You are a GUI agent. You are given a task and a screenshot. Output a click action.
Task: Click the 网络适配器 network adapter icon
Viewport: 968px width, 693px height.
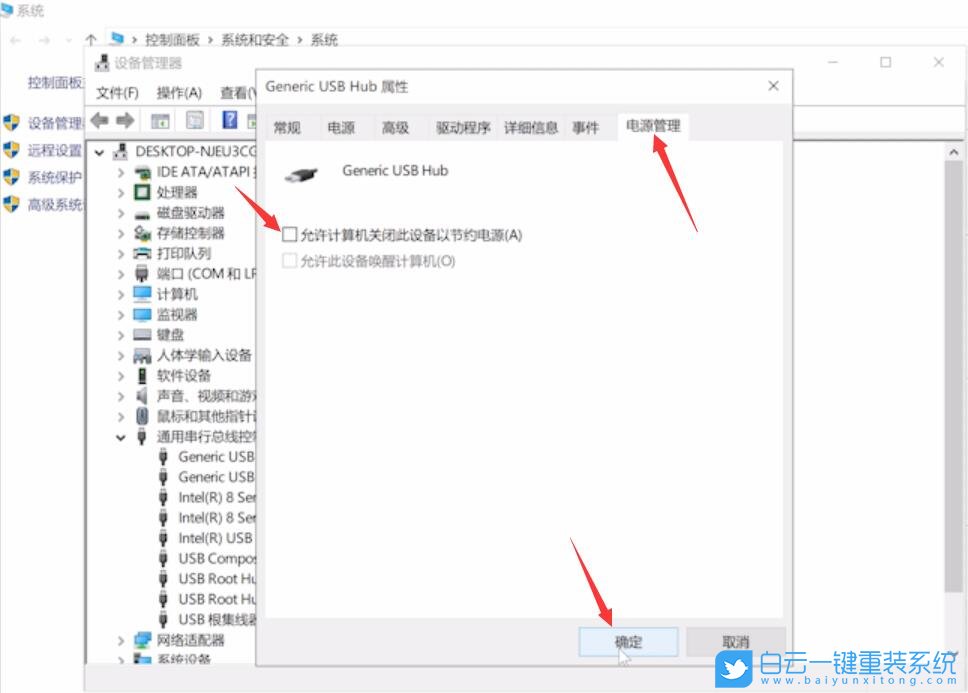coord(142,640)
